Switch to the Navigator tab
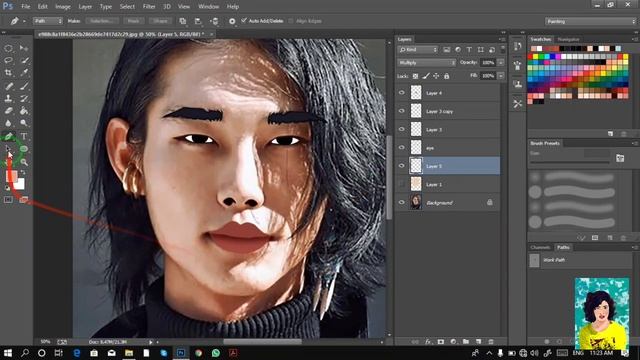This screenshot has height=360, width=640. coord(569,39)
